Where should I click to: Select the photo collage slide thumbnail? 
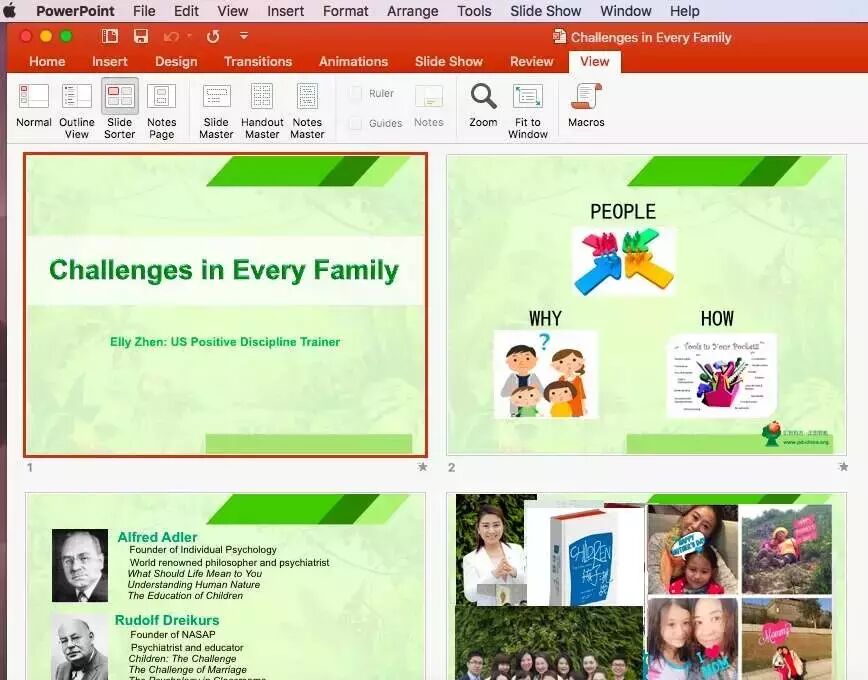[x=646, y=586]
